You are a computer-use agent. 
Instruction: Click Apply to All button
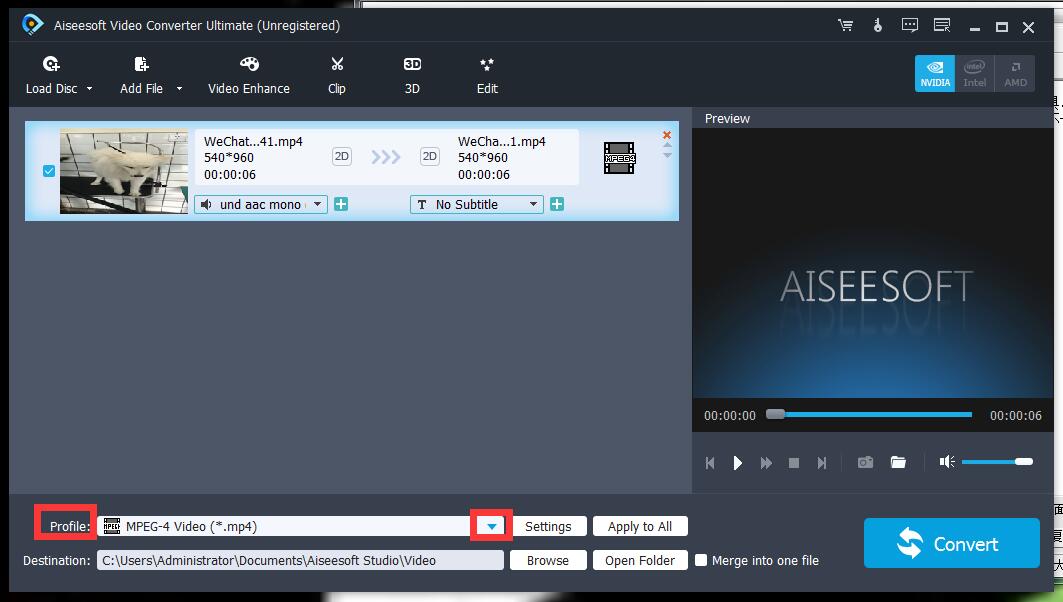pos(640,526)
